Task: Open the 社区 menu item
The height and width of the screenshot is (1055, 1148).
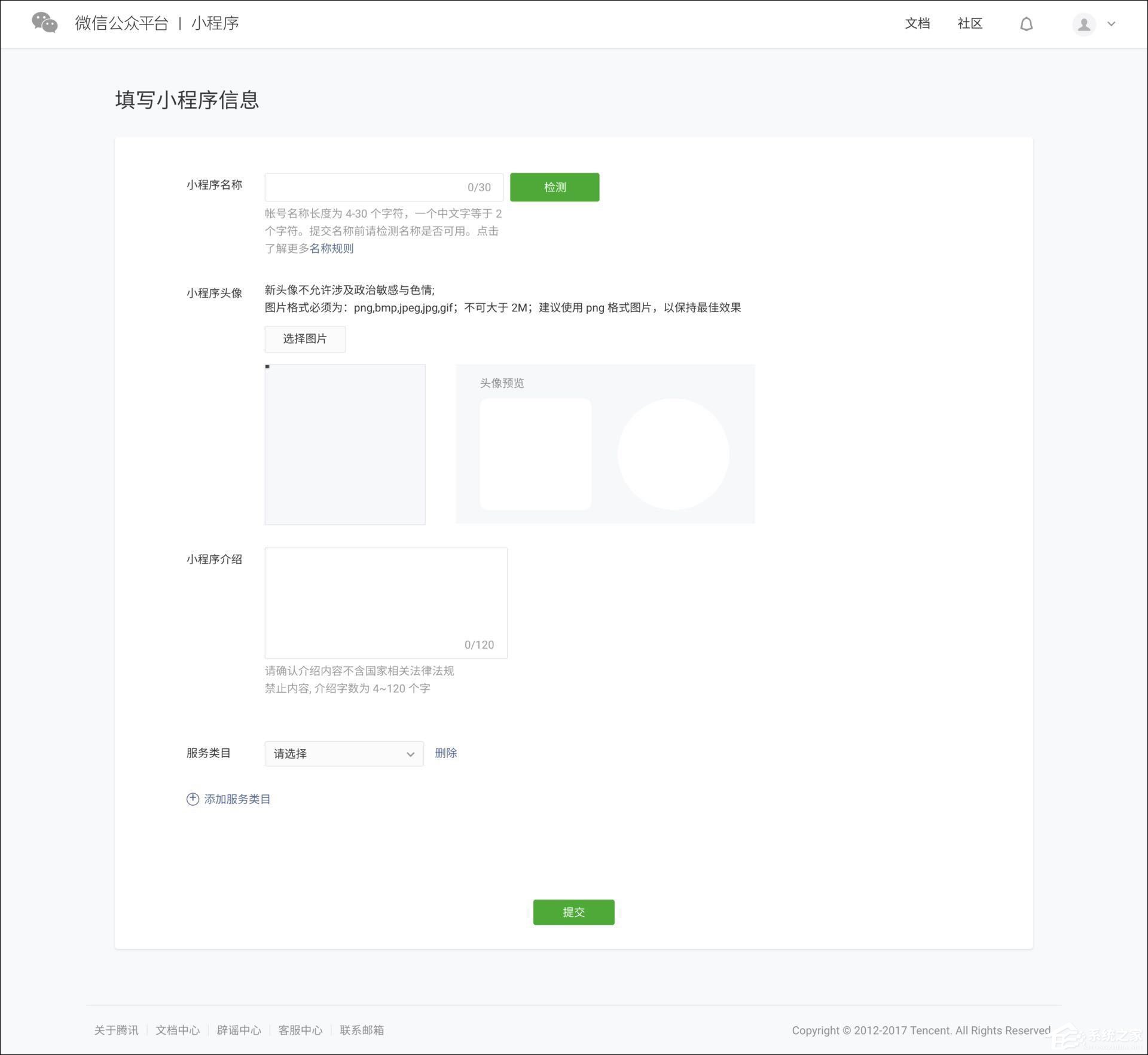Action: point(970,24)
